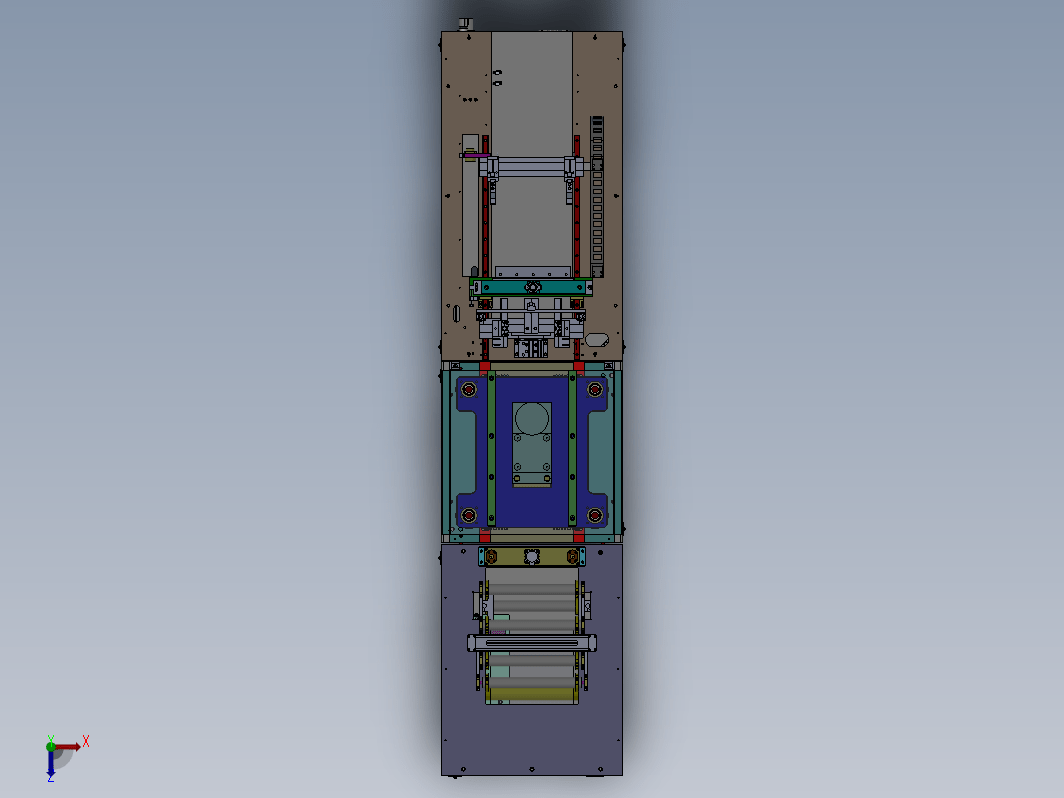The width and height of the screenshot is (1064, 798).
Task: Select the cable drag chain in upper section
Action: coord(597,197)
